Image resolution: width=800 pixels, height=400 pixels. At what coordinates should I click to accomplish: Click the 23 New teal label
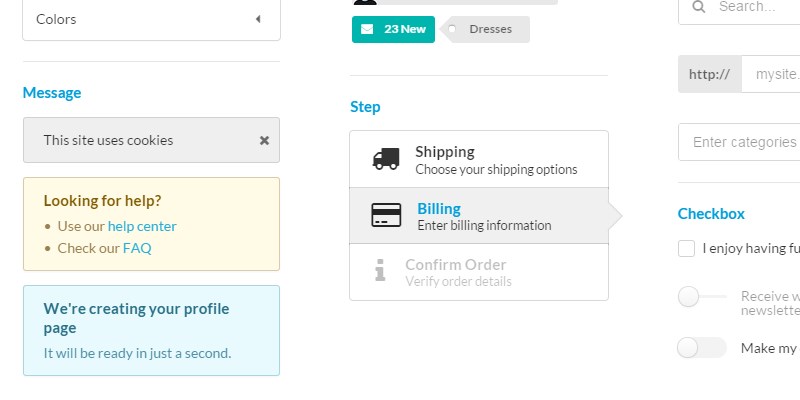pos(393,29)
